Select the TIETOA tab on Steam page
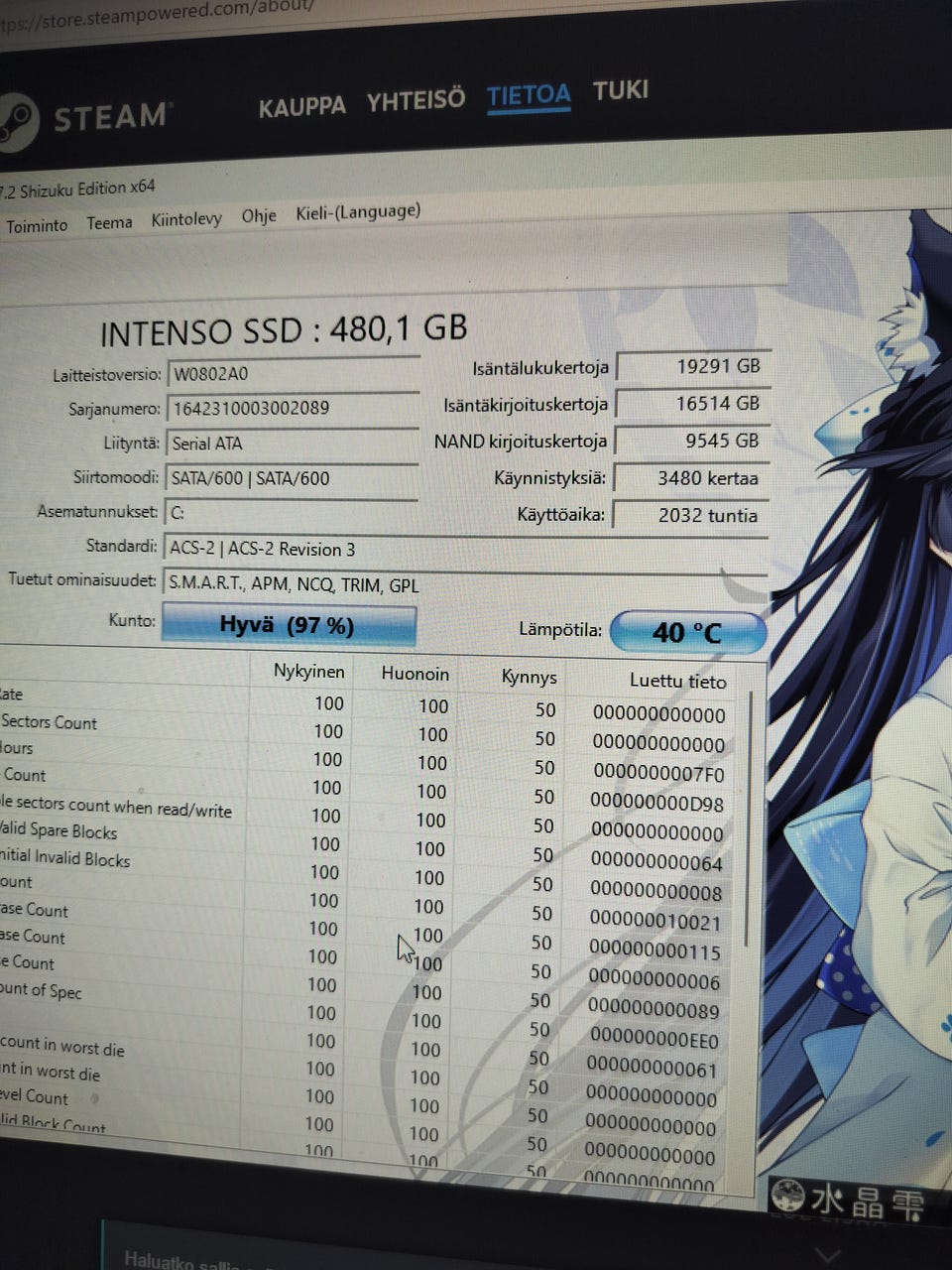Screen dimensions: 952x1270 [529, 95]
